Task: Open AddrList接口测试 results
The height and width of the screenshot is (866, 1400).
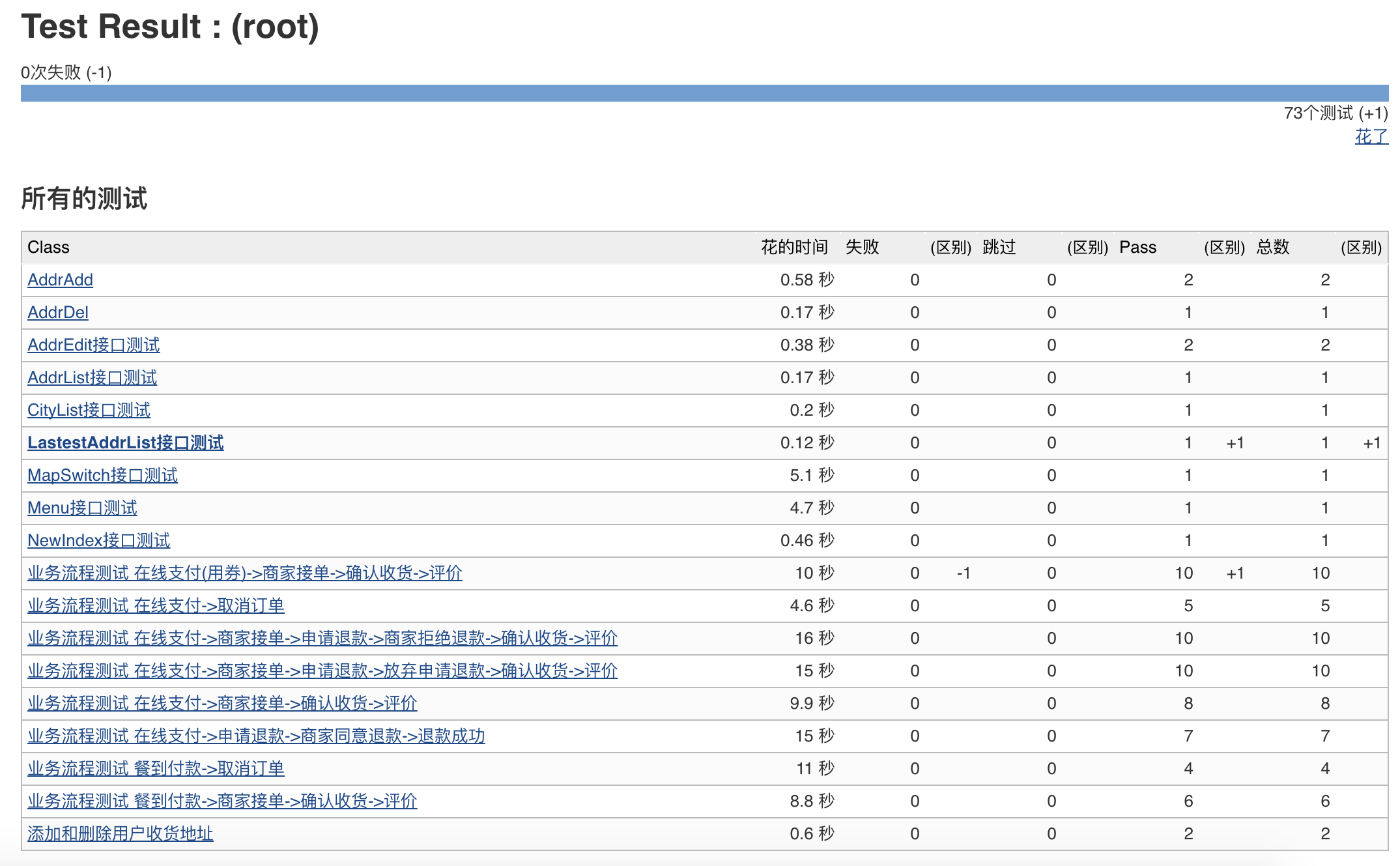Action: point(92,377)
